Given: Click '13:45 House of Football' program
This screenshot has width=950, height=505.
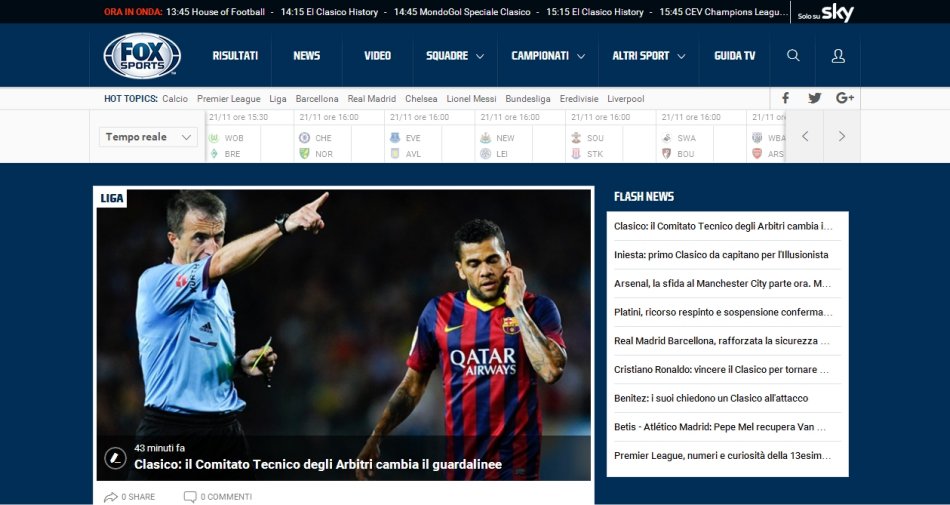Looking at the screenshot, I should (x=215, y=12).
